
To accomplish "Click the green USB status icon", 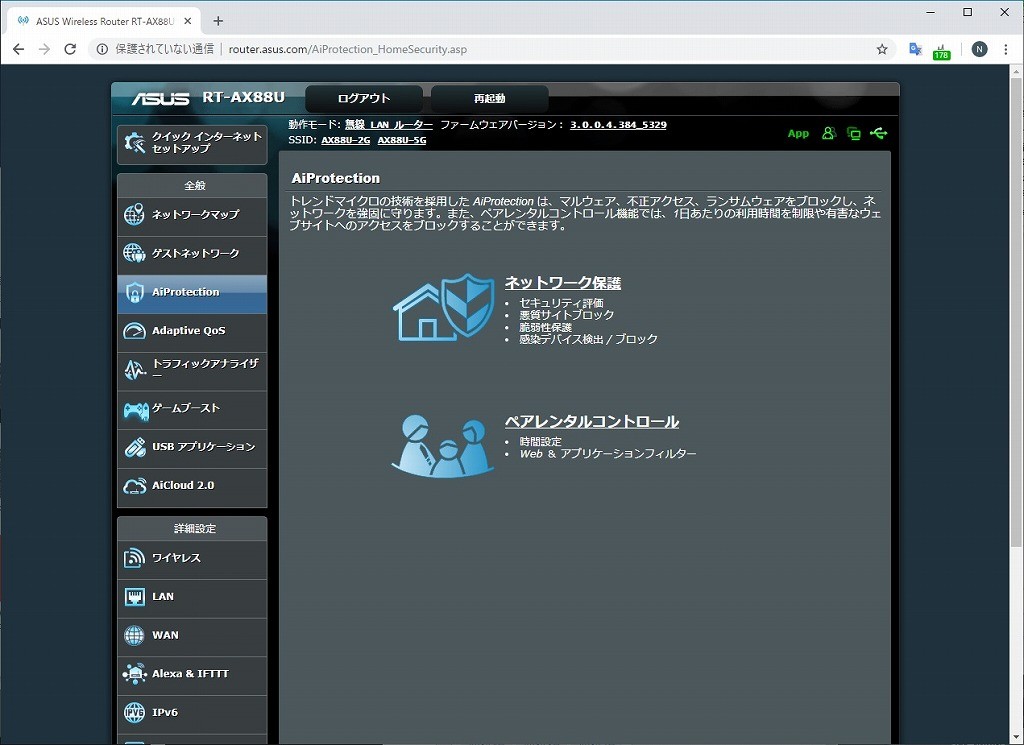I will (878, 133).
